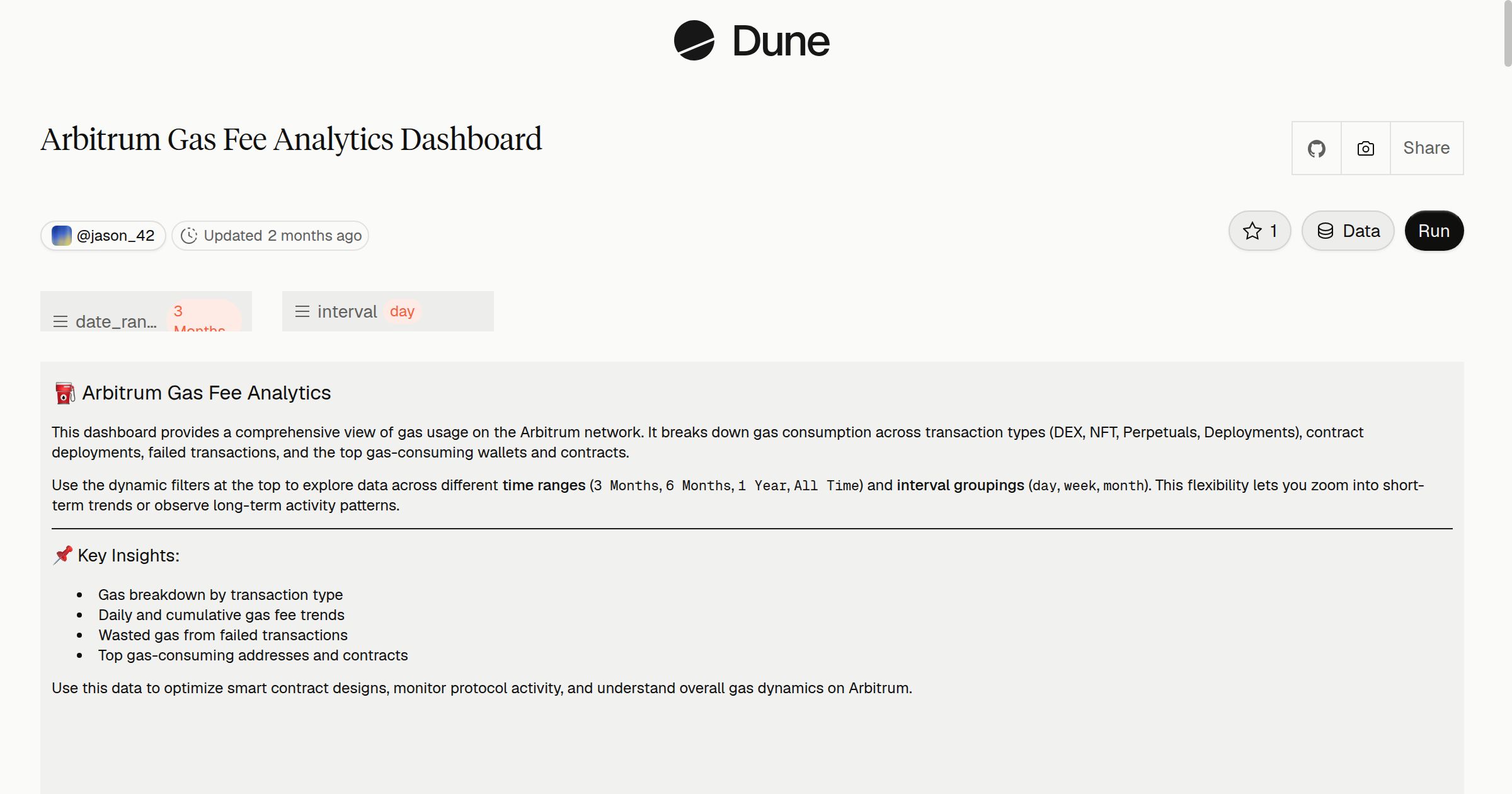Open the interval parameter dropdown
Screen dimensions: 1512x794
(x=388, y=311)
